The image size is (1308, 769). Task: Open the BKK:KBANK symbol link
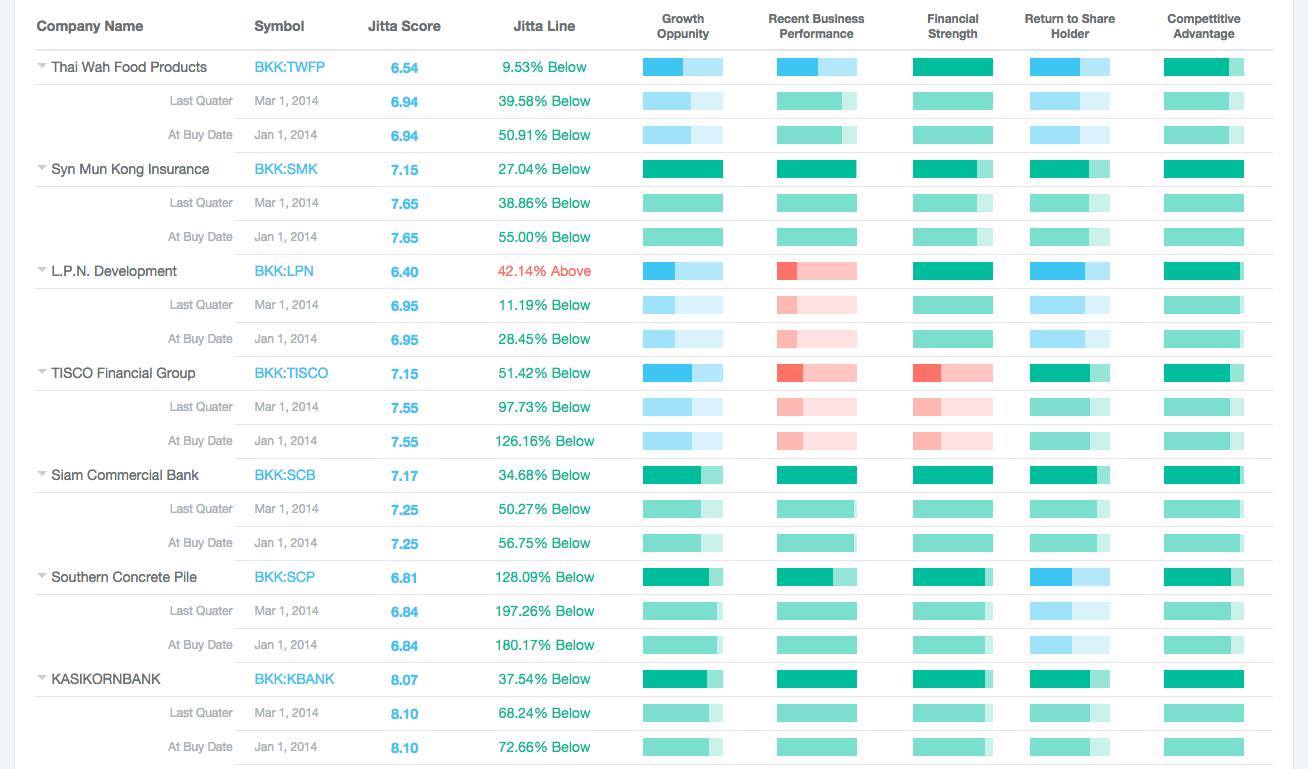(x=294, y=679)
